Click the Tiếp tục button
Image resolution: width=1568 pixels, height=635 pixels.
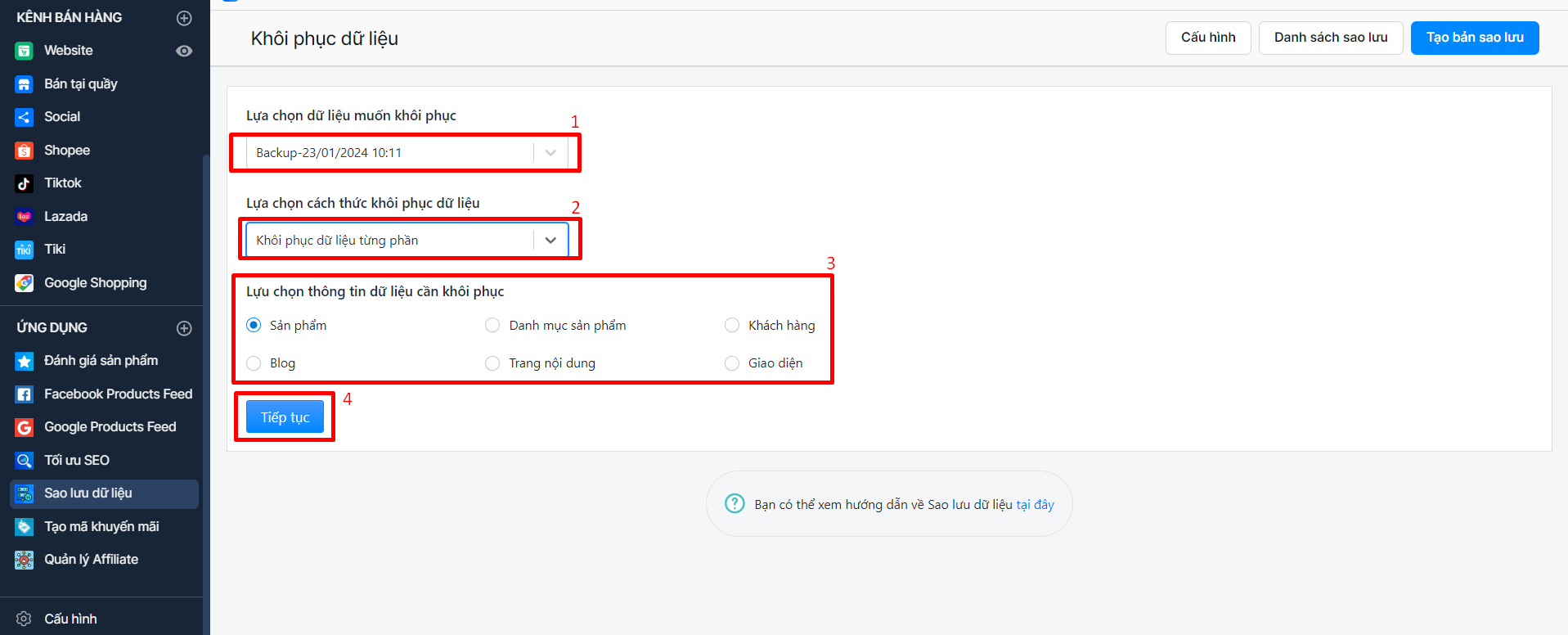(285, 417)
